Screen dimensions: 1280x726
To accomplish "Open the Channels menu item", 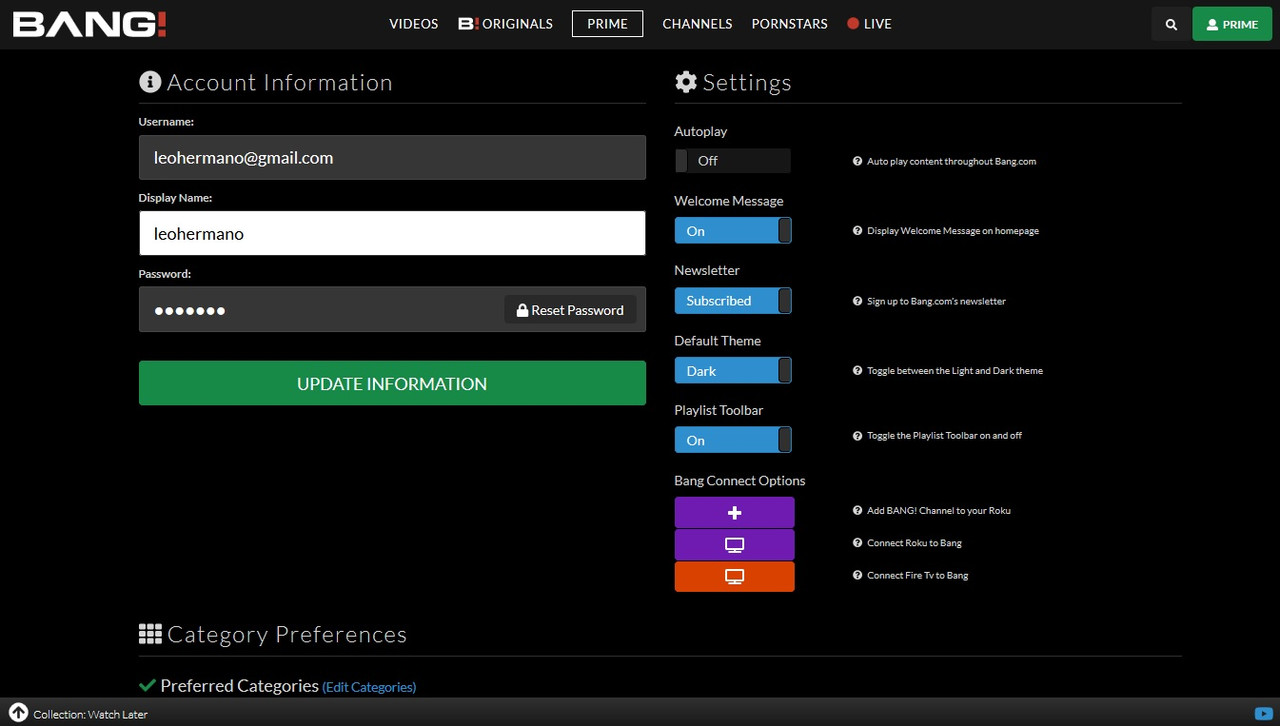I will tap(697, 24).
